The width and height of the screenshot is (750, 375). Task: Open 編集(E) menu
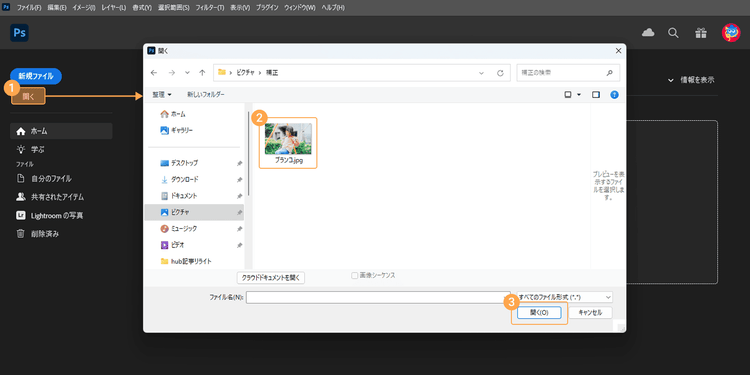coord(57,8)
